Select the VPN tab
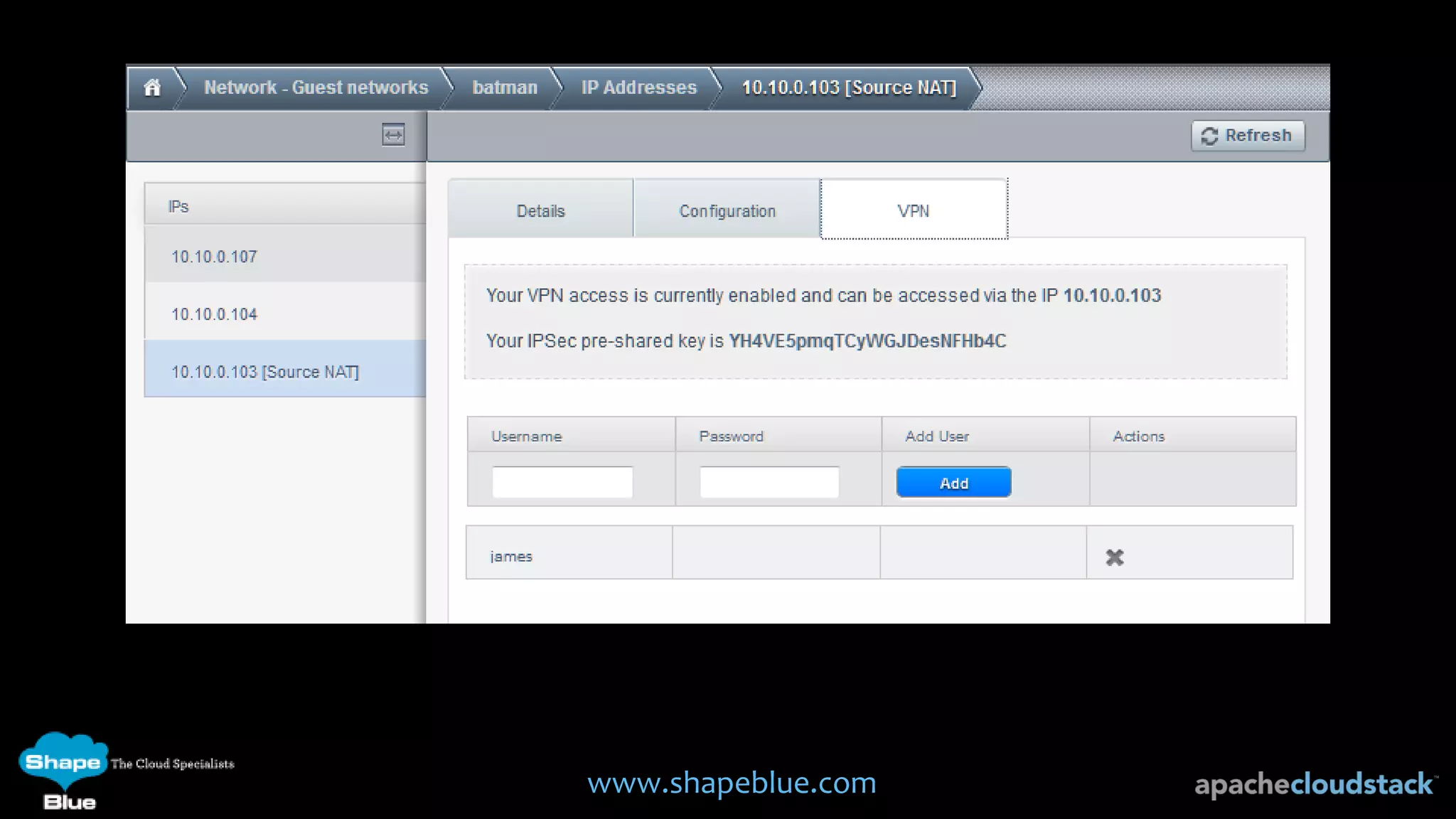 click(914, 210)
